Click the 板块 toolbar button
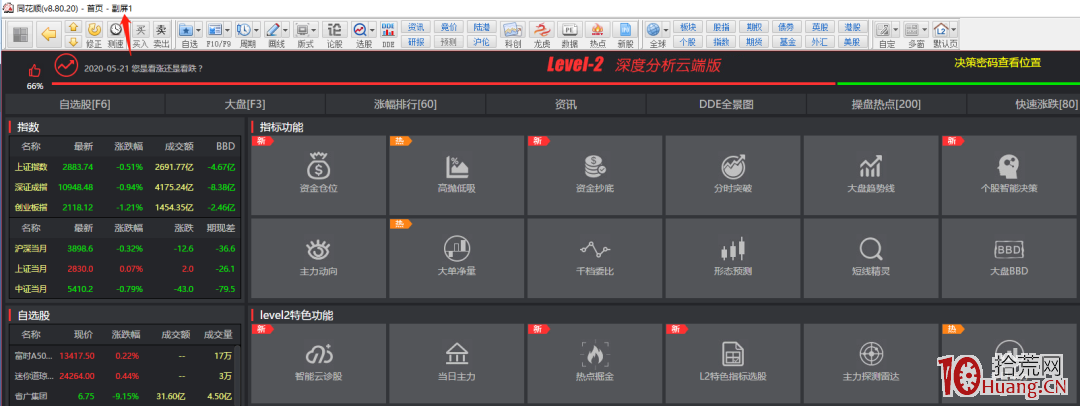The width and height of the screenshot is (1080, 406). (x=687, y=27)
